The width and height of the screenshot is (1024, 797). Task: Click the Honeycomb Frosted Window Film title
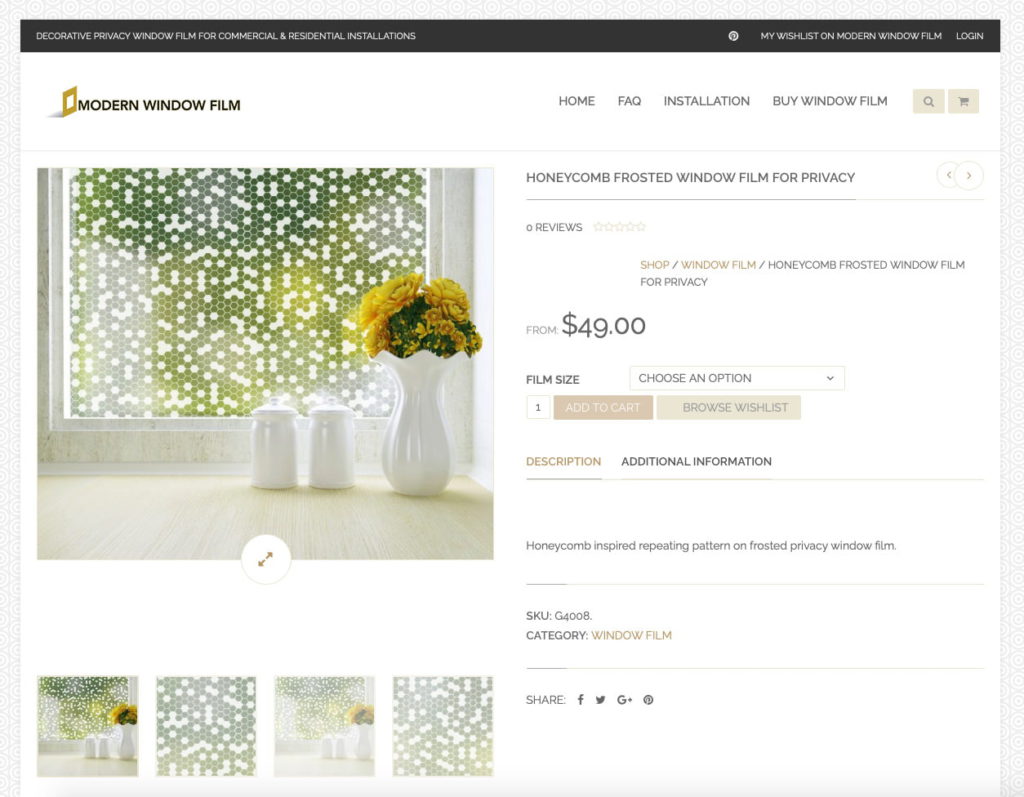pos(690,178)
